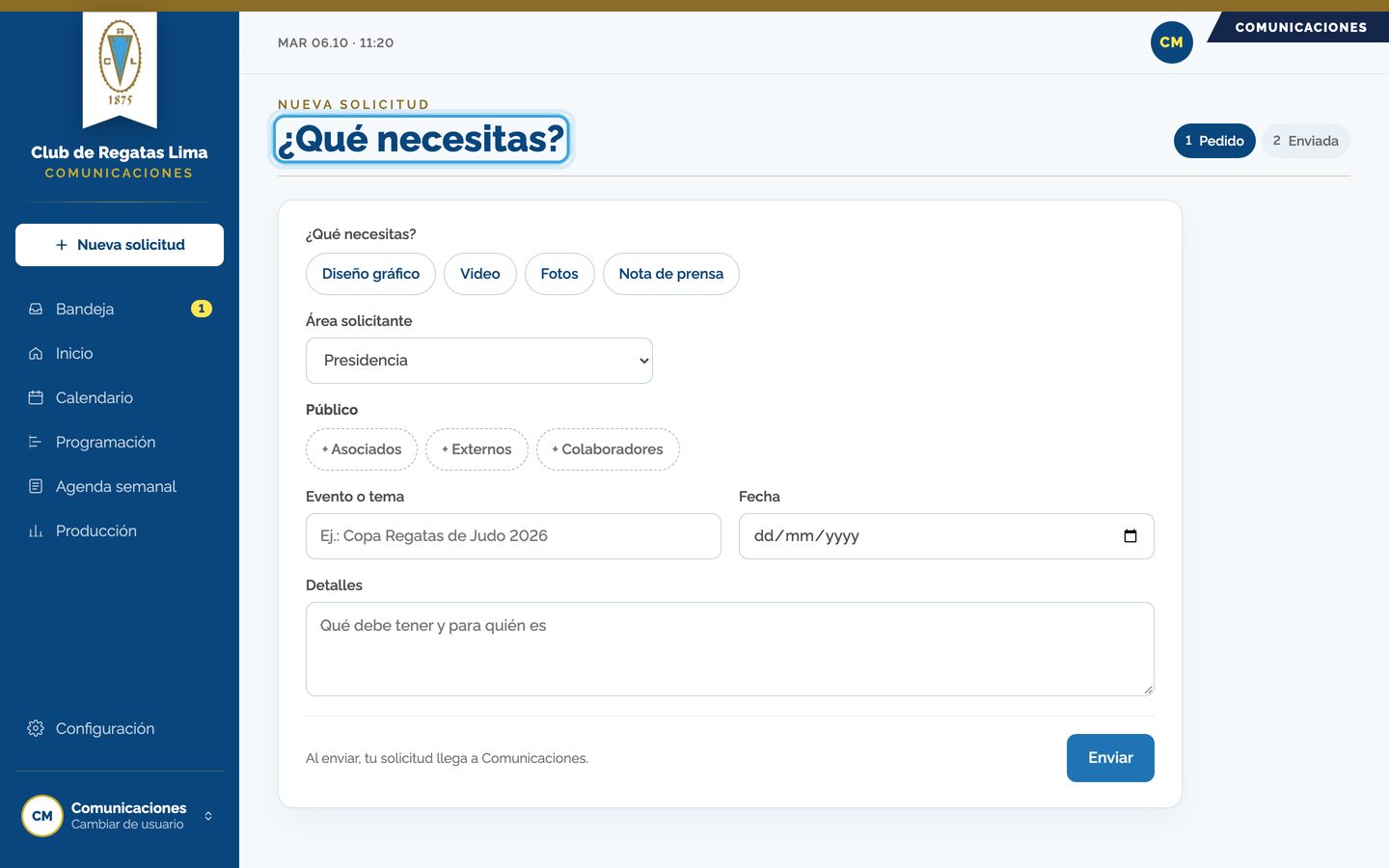
Task: Open Programación in the sidebar
Action: click(120, 442)
